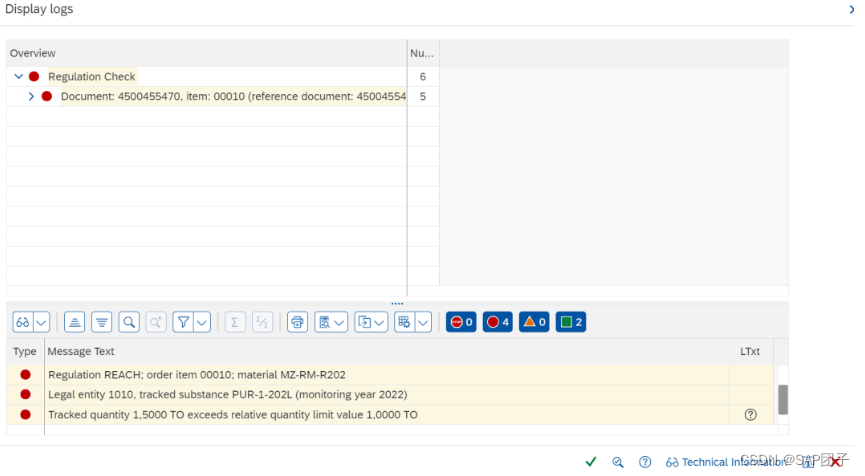The image size is (865, 476).
Task: Toggle the red error messages filter showing 4
Action: (x=498, y=322)
